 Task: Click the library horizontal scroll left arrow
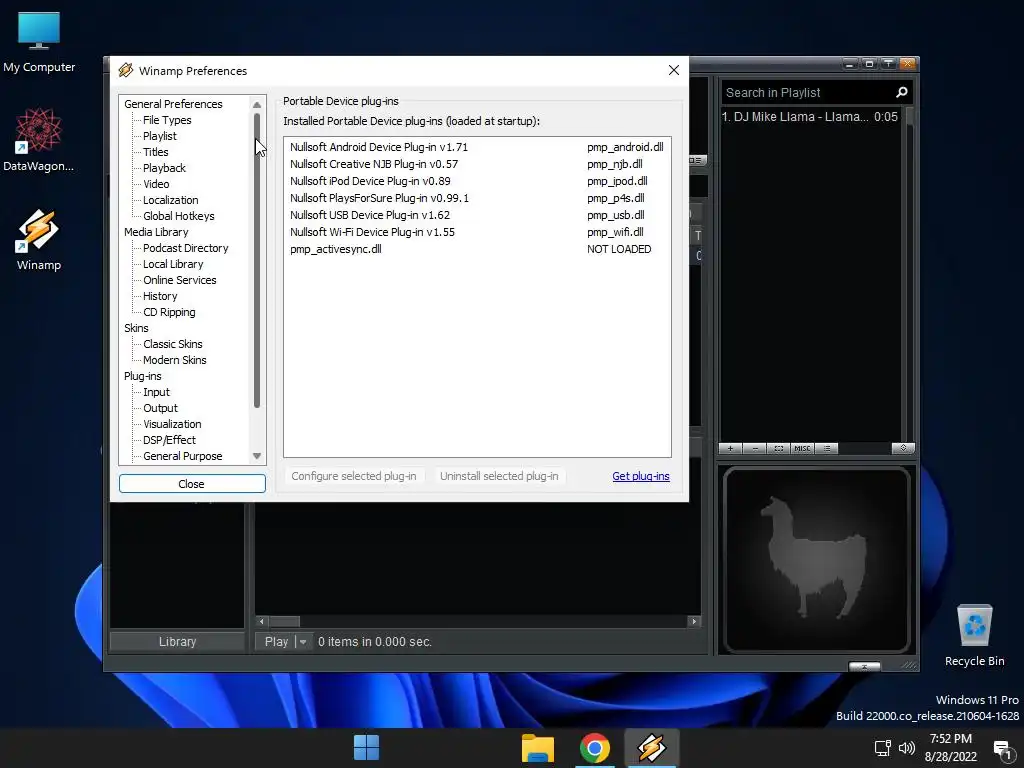click(x=262, y=622)
